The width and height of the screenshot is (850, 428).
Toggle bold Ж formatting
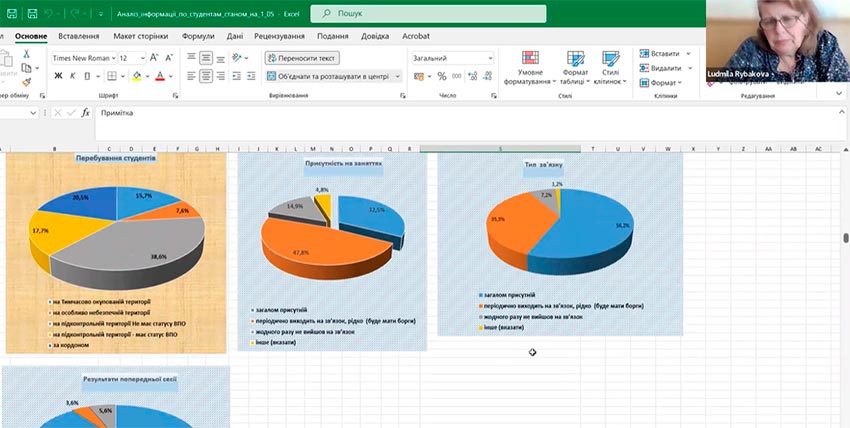[x=58, y=76]
